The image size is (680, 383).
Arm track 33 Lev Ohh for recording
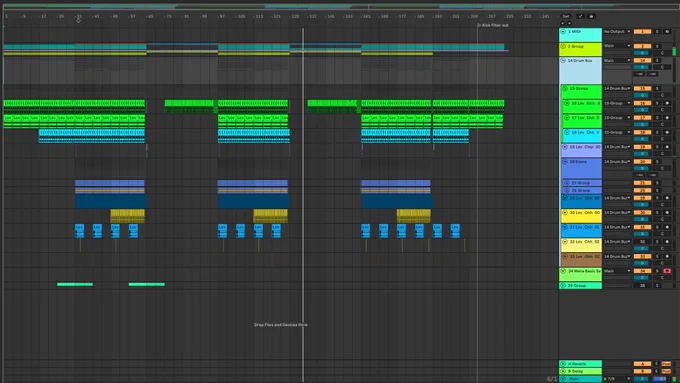coord(667,256)
